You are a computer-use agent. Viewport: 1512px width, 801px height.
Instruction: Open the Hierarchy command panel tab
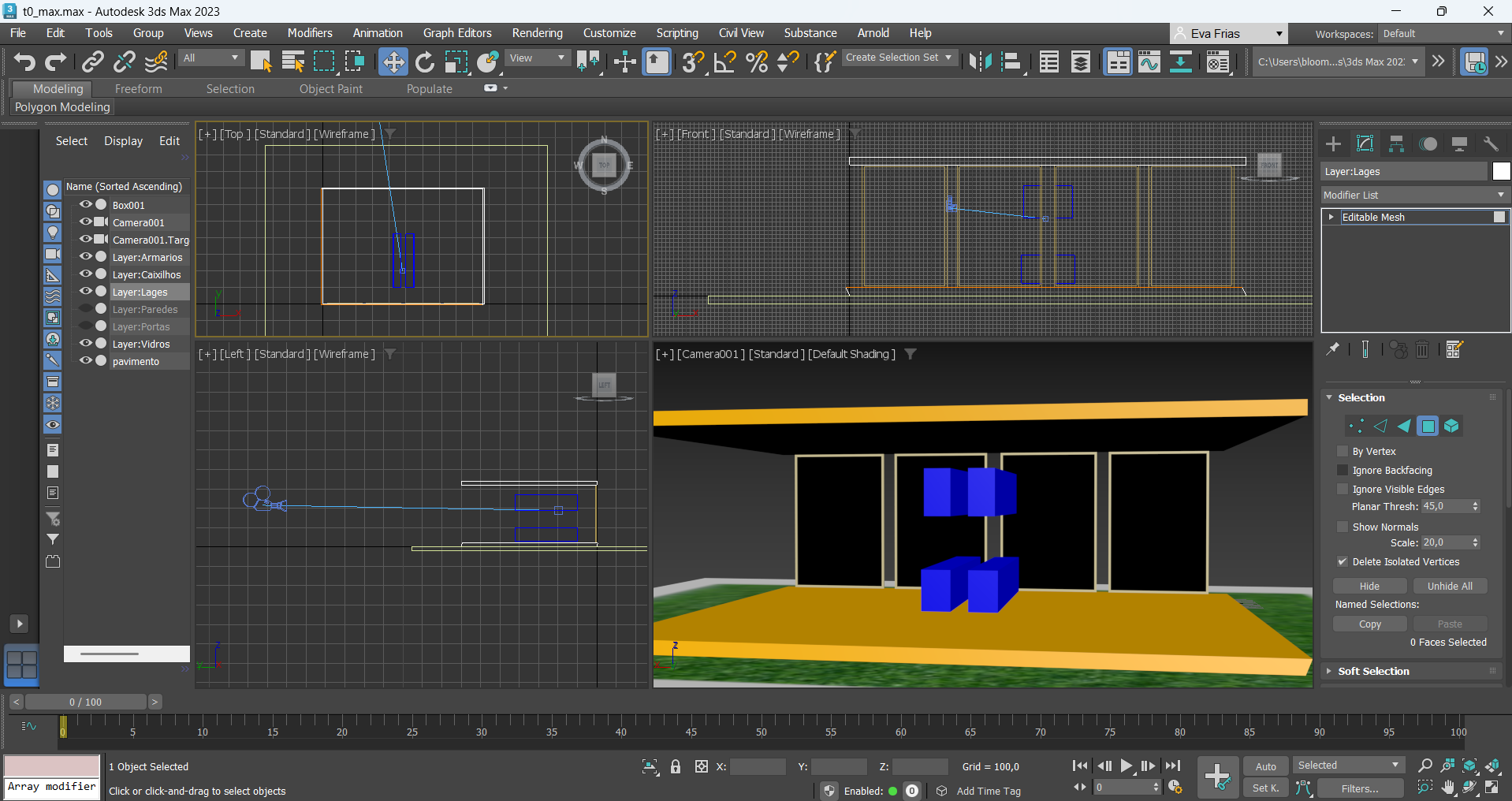click(x=1396, y=143)
